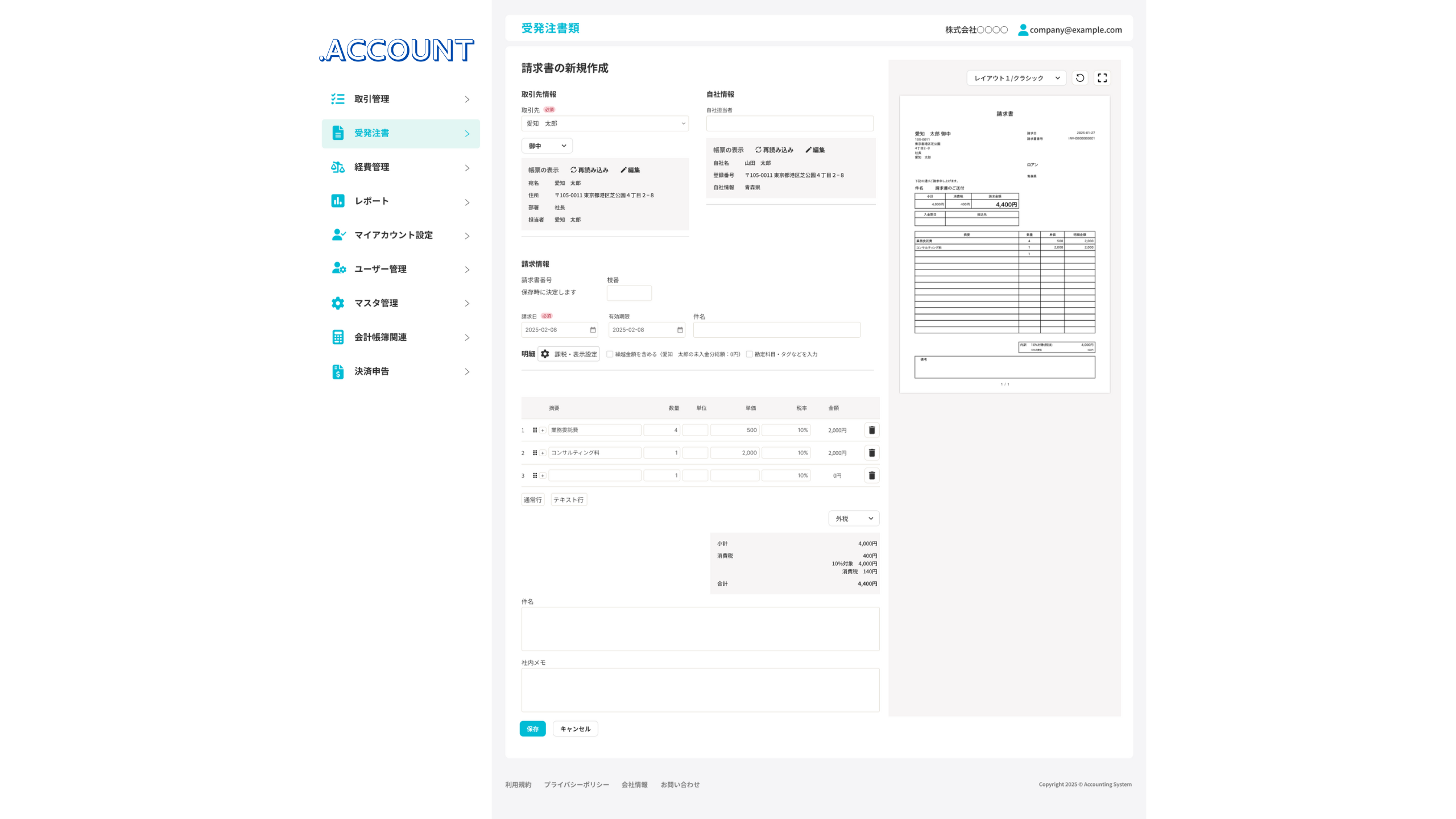
Task: Delete line item row 1
Action: point(871,431)
